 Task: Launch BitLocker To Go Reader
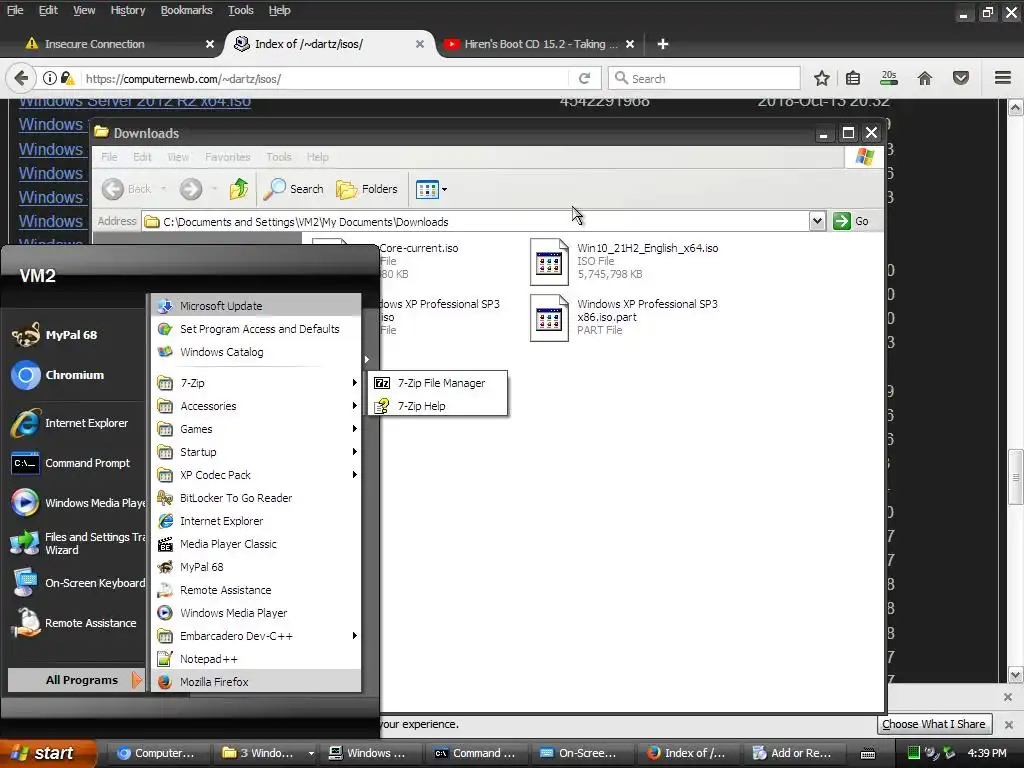point(256,498)
